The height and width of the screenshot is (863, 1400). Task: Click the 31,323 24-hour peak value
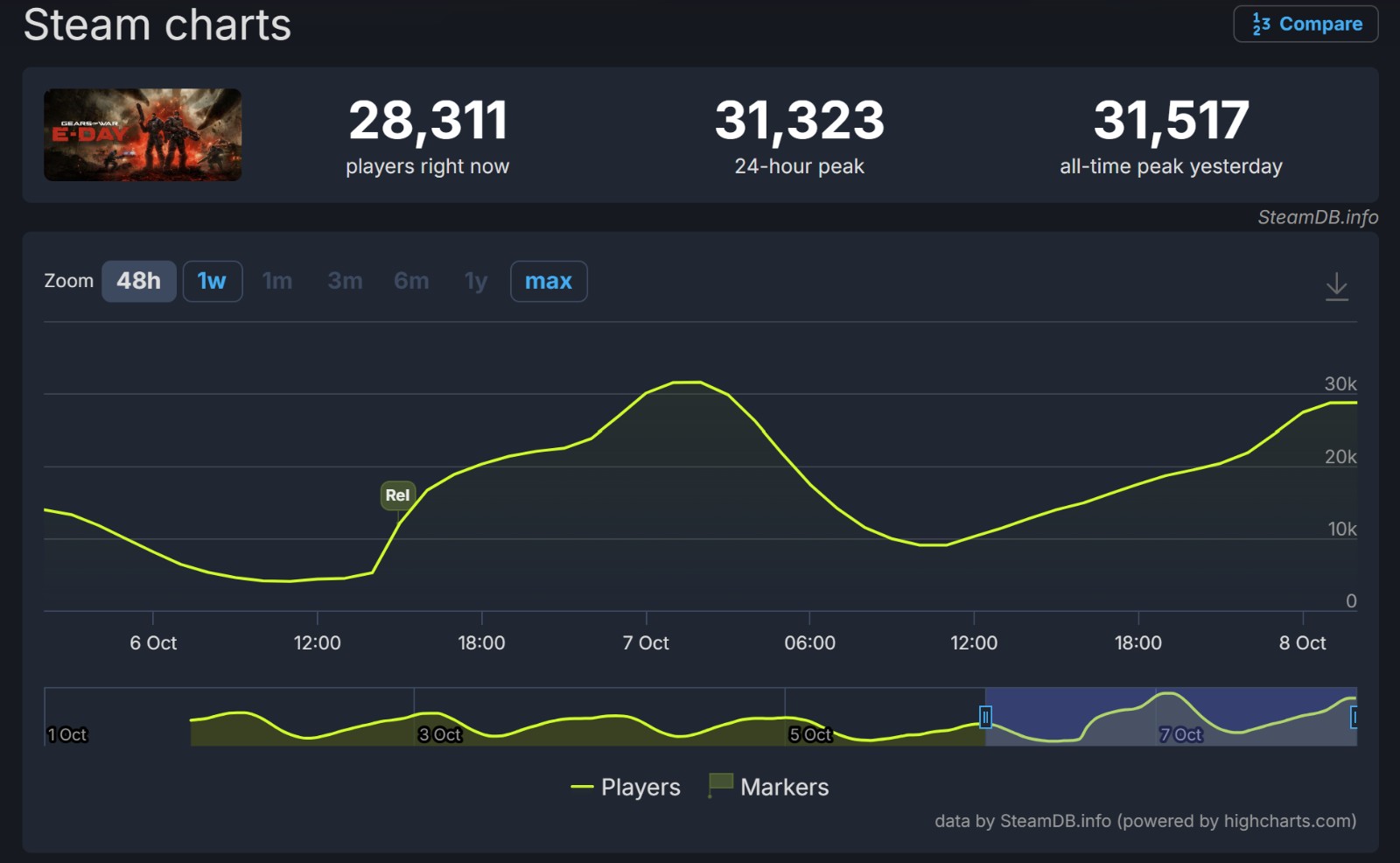point(800,120)
